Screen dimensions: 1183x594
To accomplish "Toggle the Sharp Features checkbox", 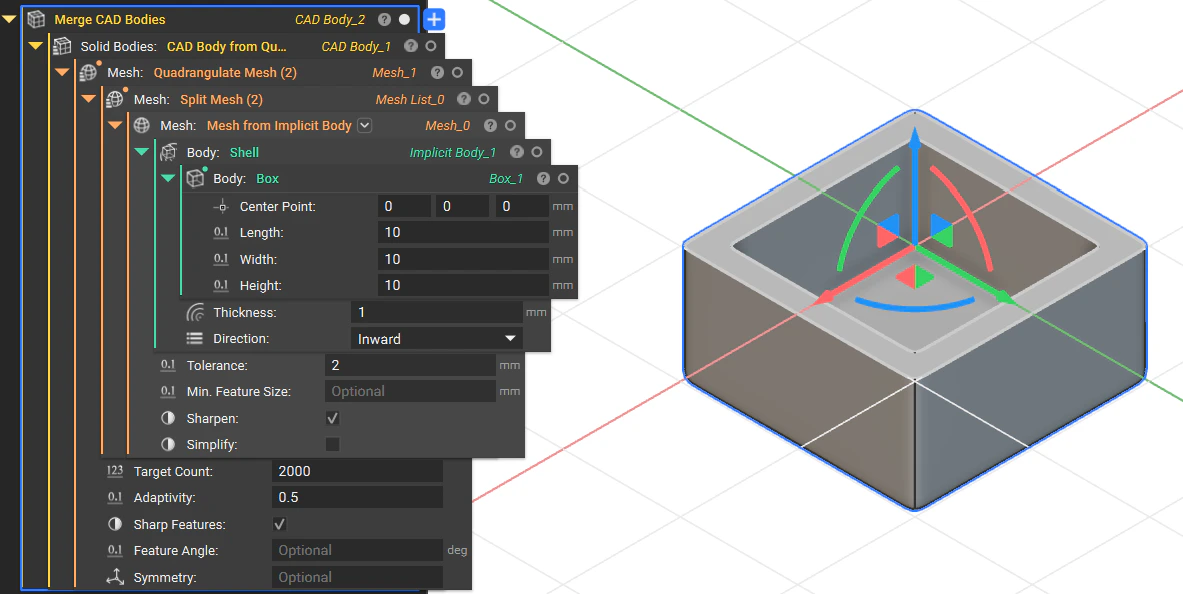I will click(x=279, y=524).
